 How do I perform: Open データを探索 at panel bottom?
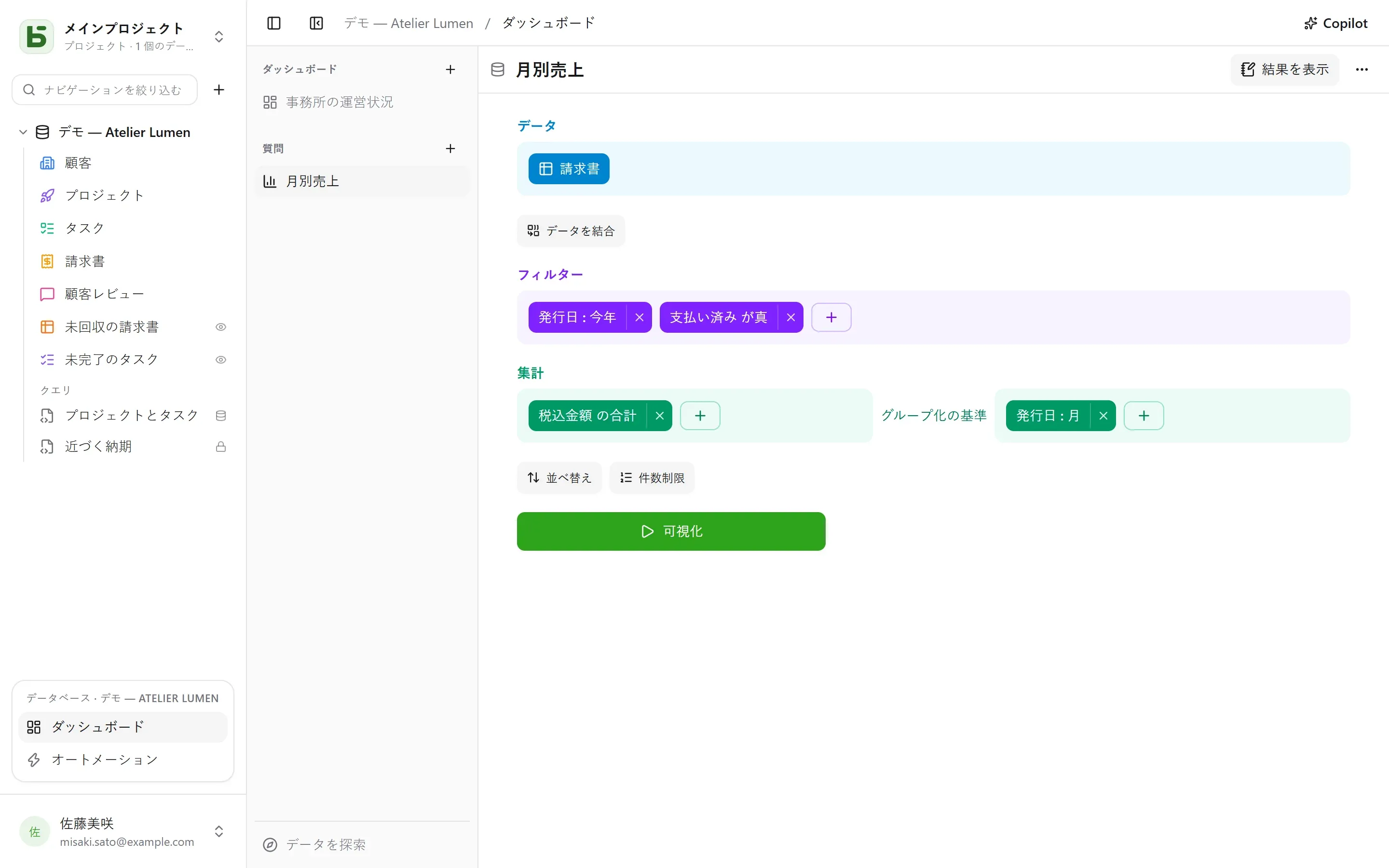[362, 844]
